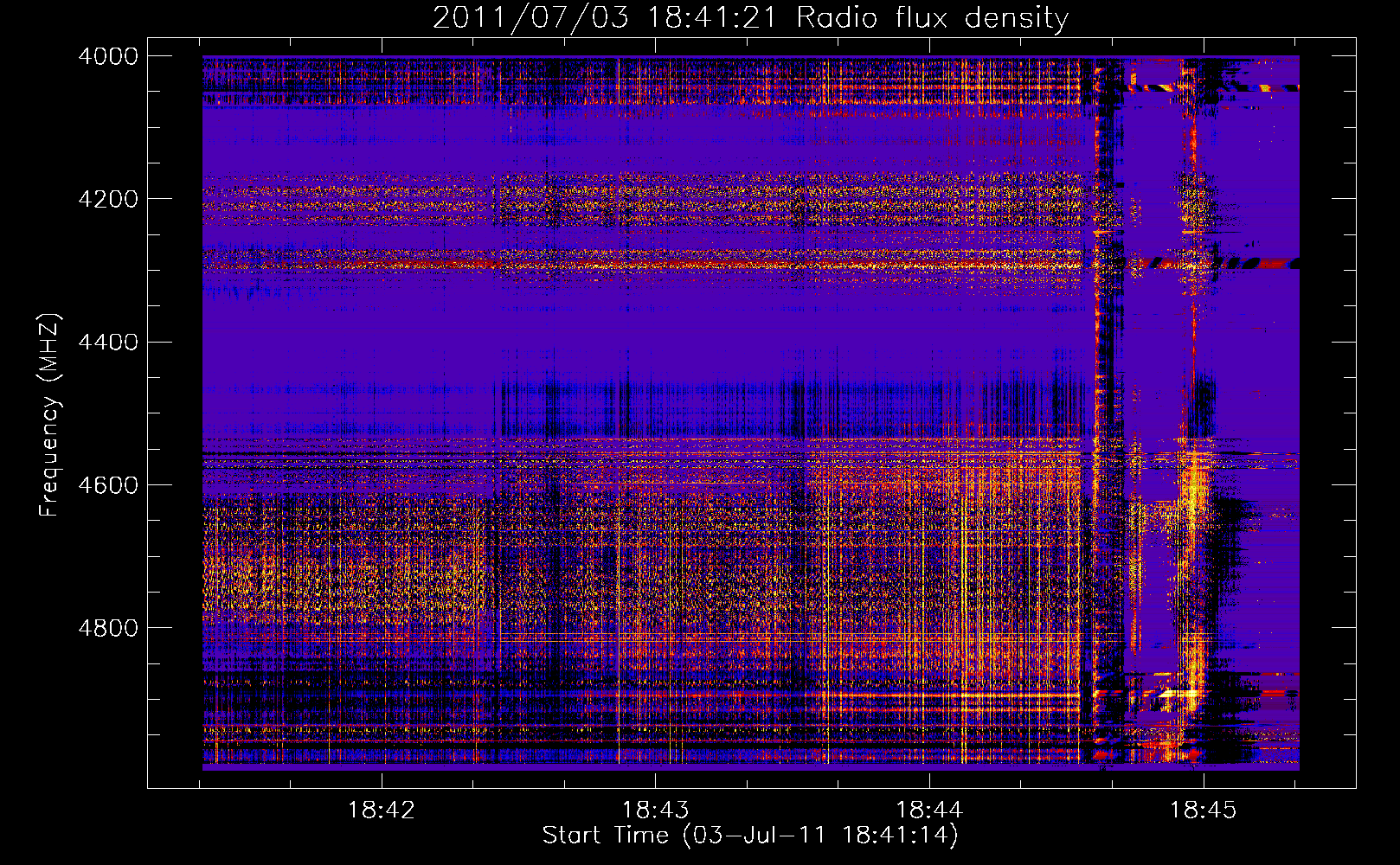This screenshot has width=1400, height=865.
Task: Click the '18:43' time axis label
Action: click(655, 811)
